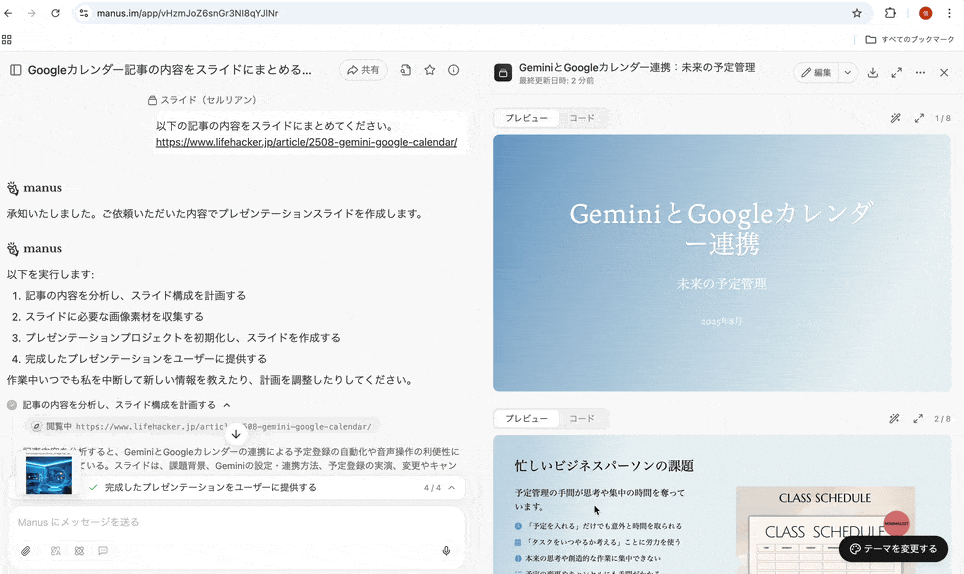Expand the 4/4 task progress chevron
The image size is (964, 574).
coord(452,488)
